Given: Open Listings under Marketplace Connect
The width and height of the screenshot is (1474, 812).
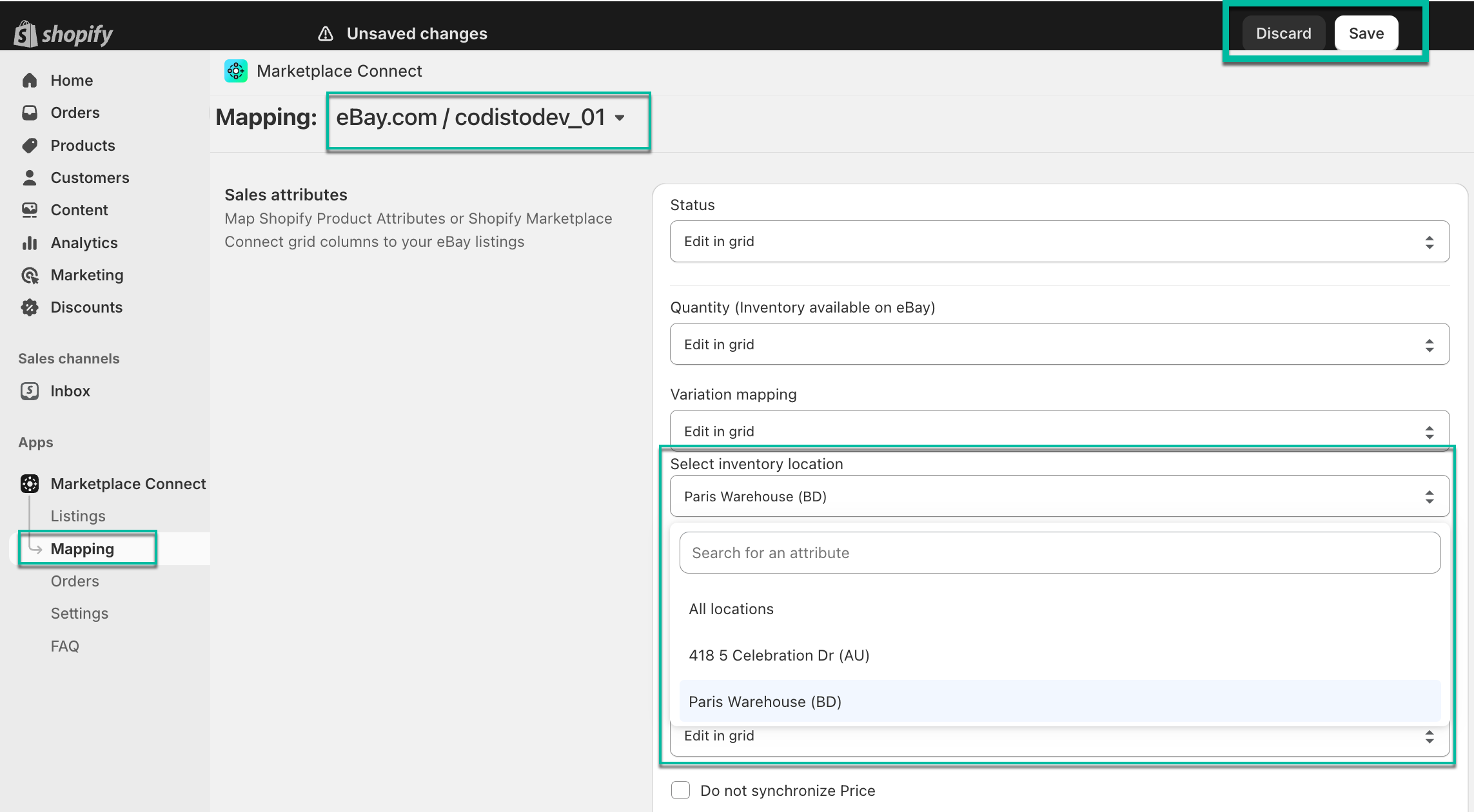Looking at the screenshot, I should point(78,516).
